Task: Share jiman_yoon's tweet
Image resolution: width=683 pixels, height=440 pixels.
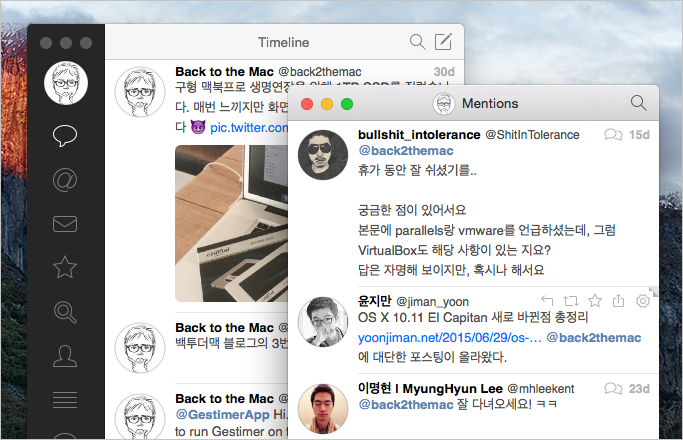Action: tap(619, 300)
